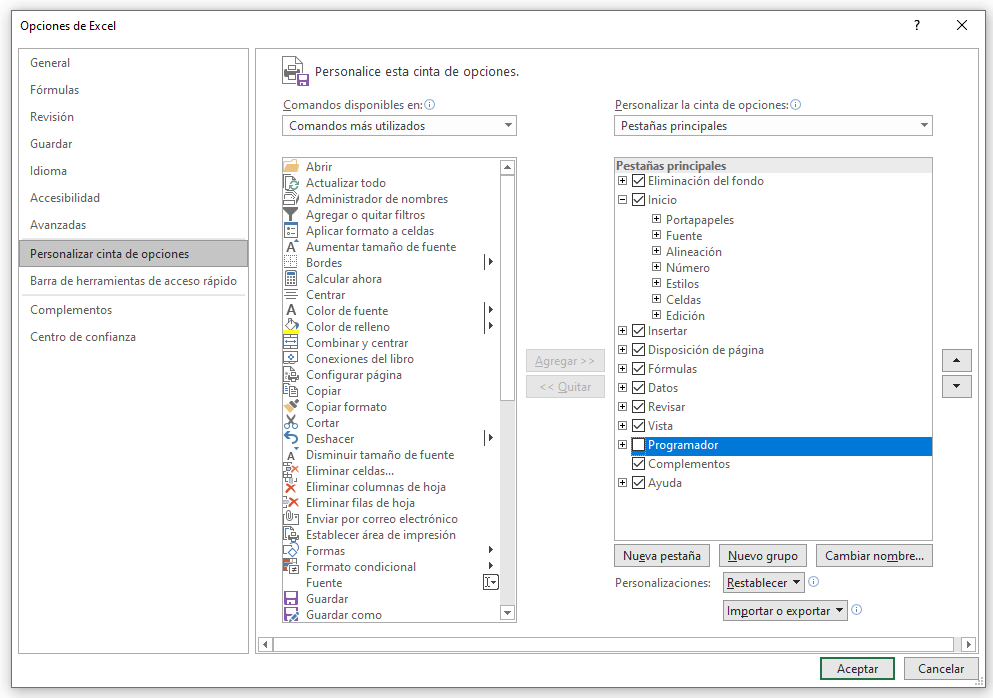993x698 pixels.
Task: Click info icon next to Comandos disponibles en
Action: point(429,105)
